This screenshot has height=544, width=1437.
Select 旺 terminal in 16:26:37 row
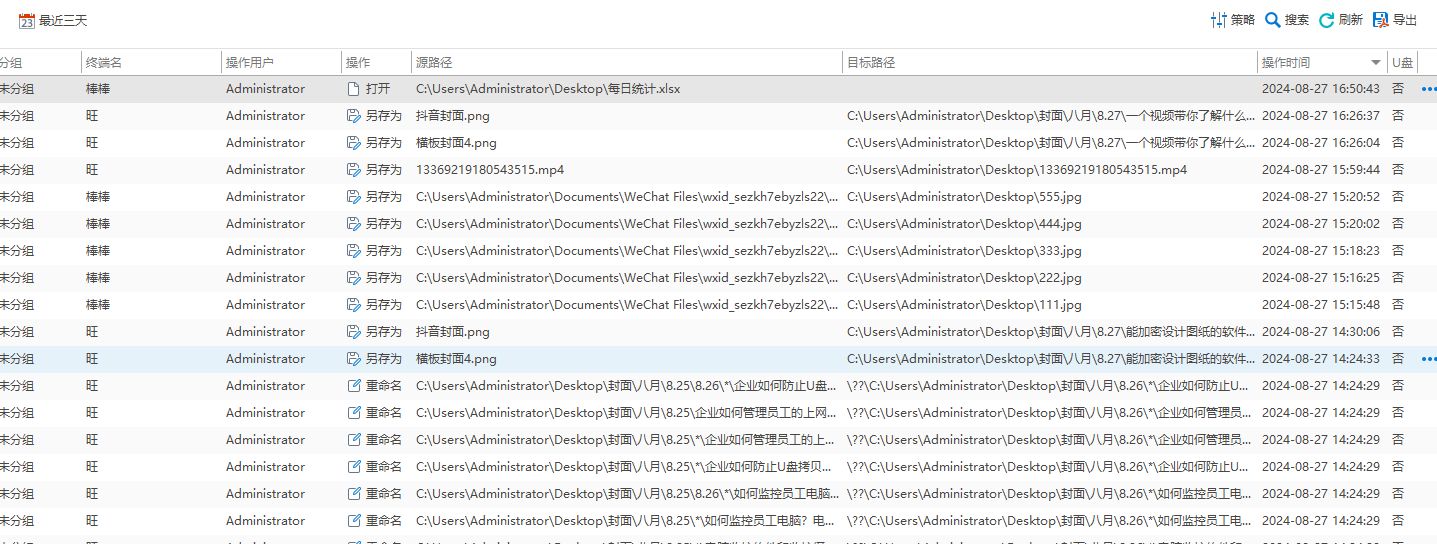point(92,116)
